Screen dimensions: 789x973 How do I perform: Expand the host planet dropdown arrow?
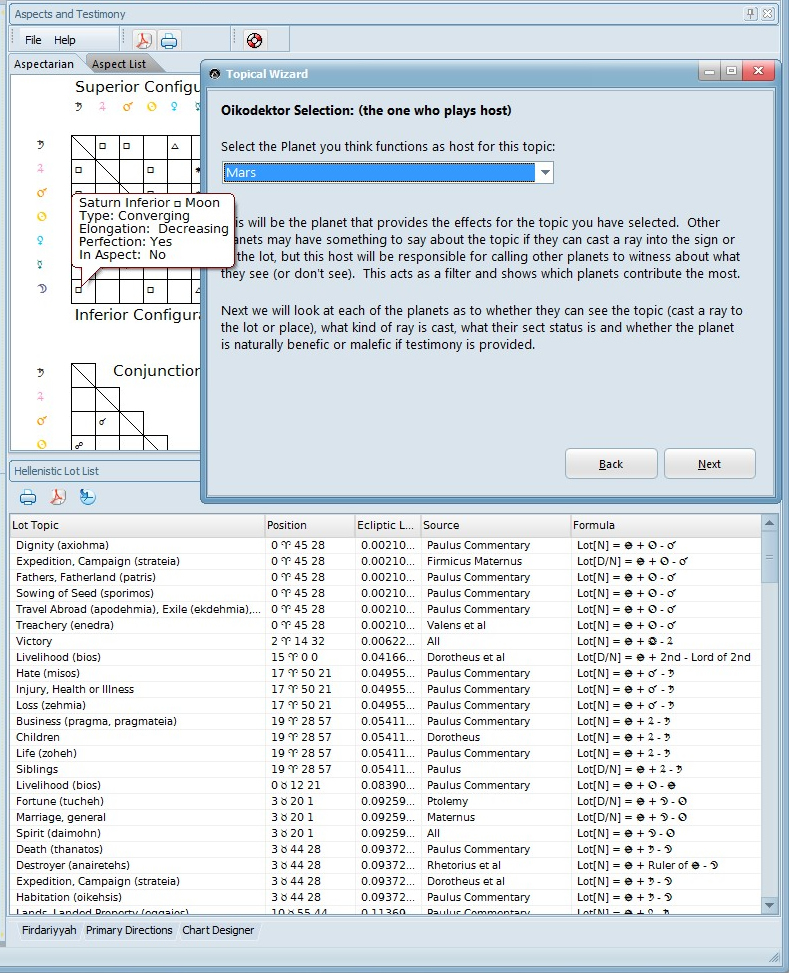[544, 173]
